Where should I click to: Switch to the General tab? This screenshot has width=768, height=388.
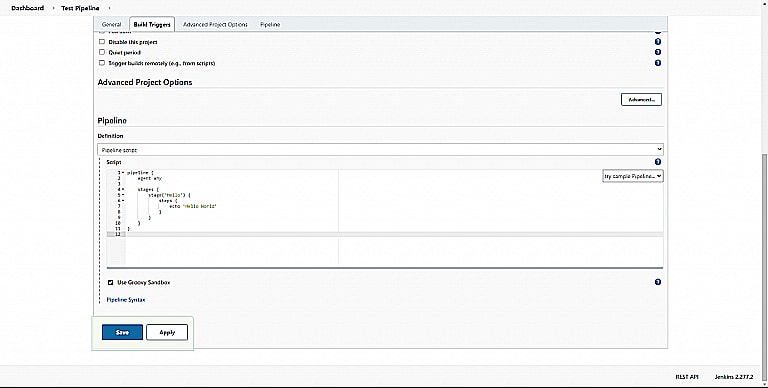coord(111,24)
